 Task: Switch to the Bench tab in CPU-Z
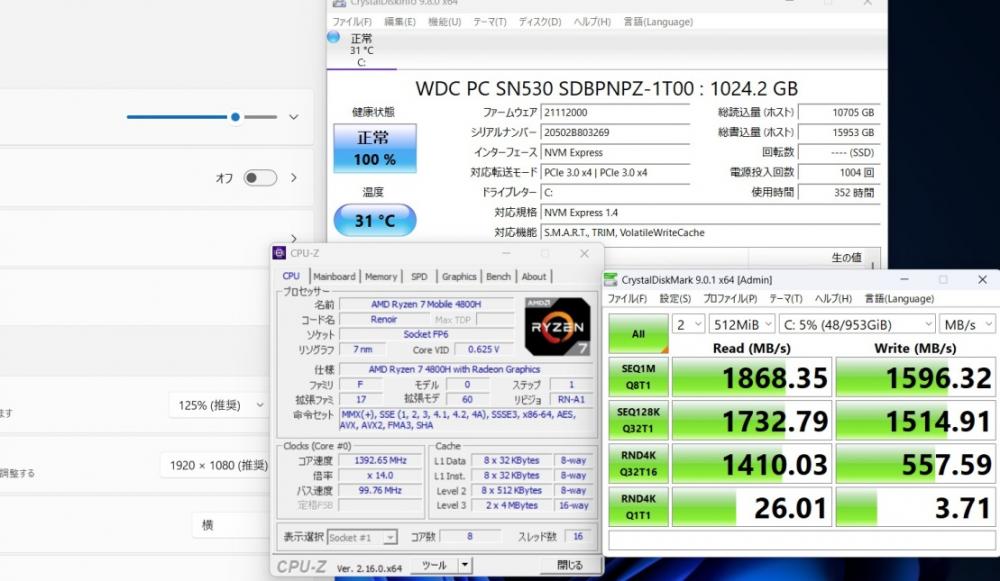[x=498, y=276]
